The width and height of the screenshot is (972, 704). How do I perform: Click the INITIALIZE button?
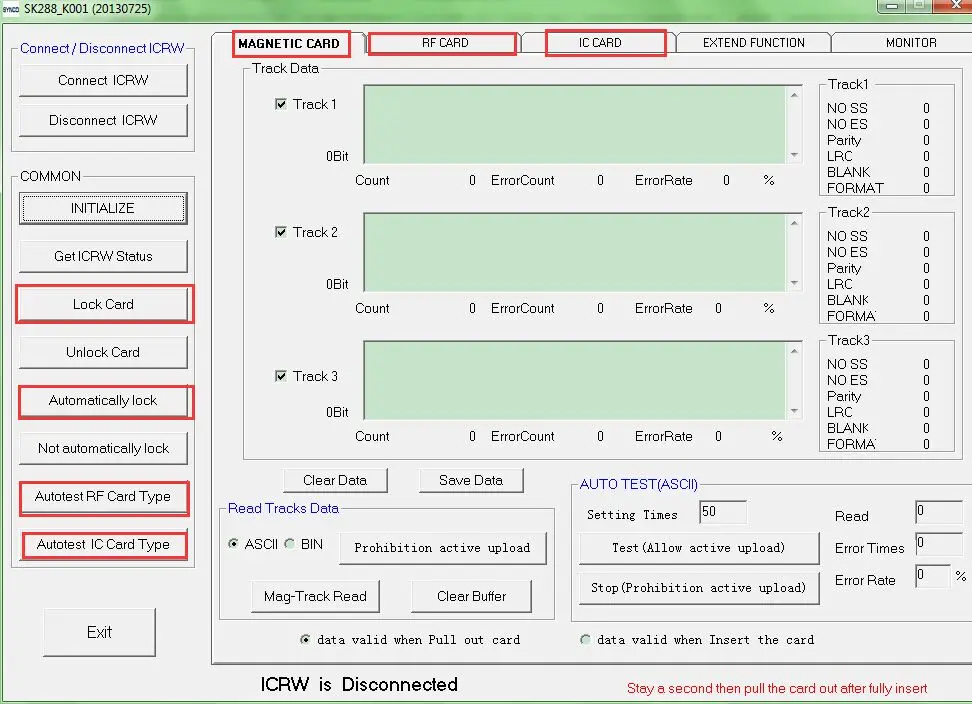point(103,208)
